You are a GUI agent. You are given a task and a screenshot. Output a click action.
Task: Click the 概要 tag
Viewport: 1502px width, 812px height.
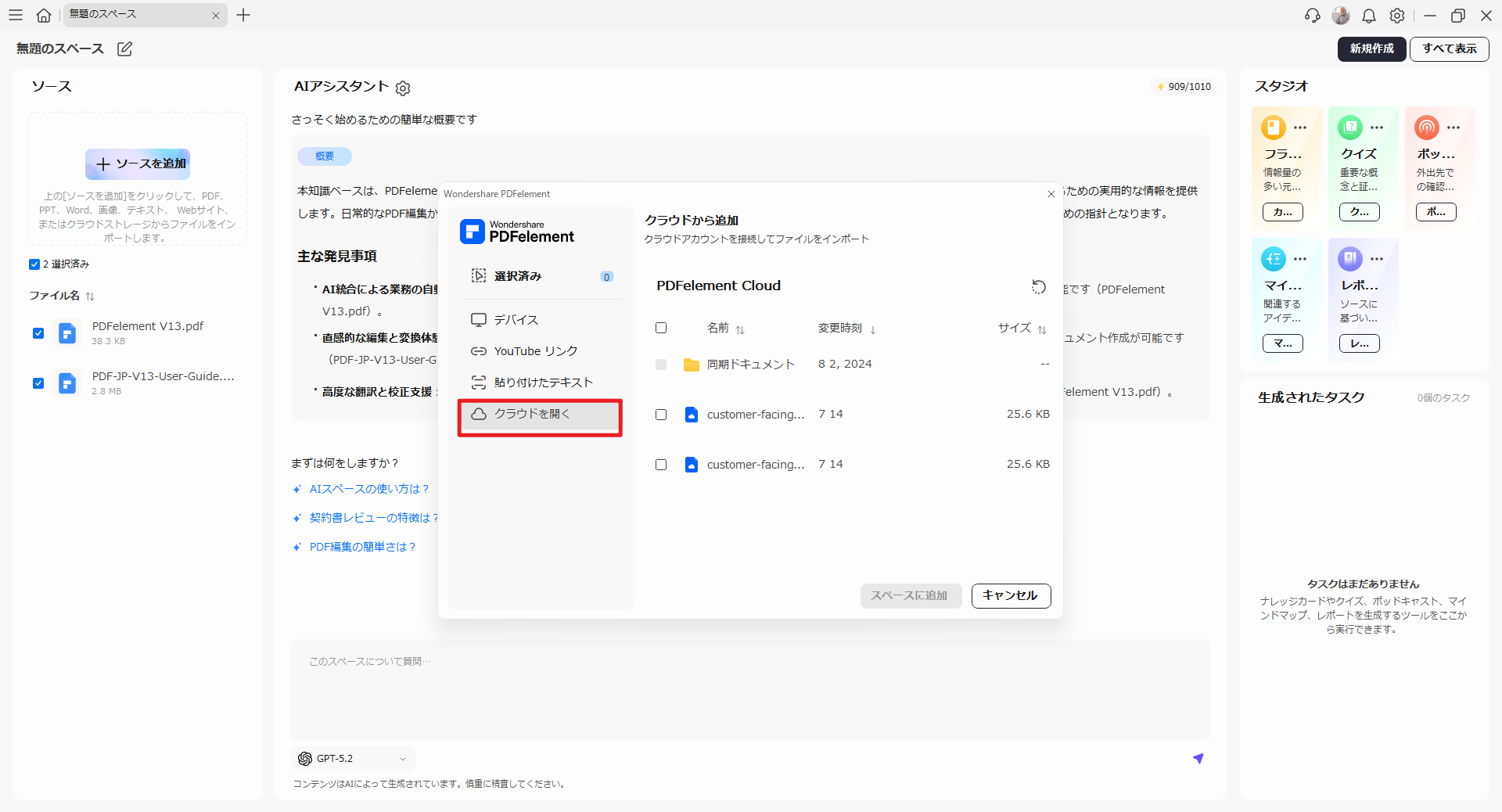click(x=325, y=156)
